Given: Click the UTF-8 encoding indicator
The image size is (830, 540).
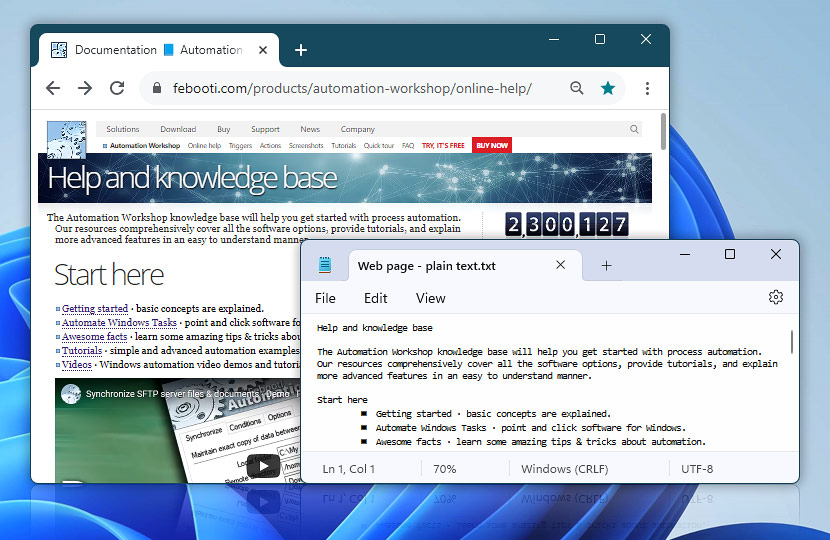Looking at the screenshot, I should (697, 469).
